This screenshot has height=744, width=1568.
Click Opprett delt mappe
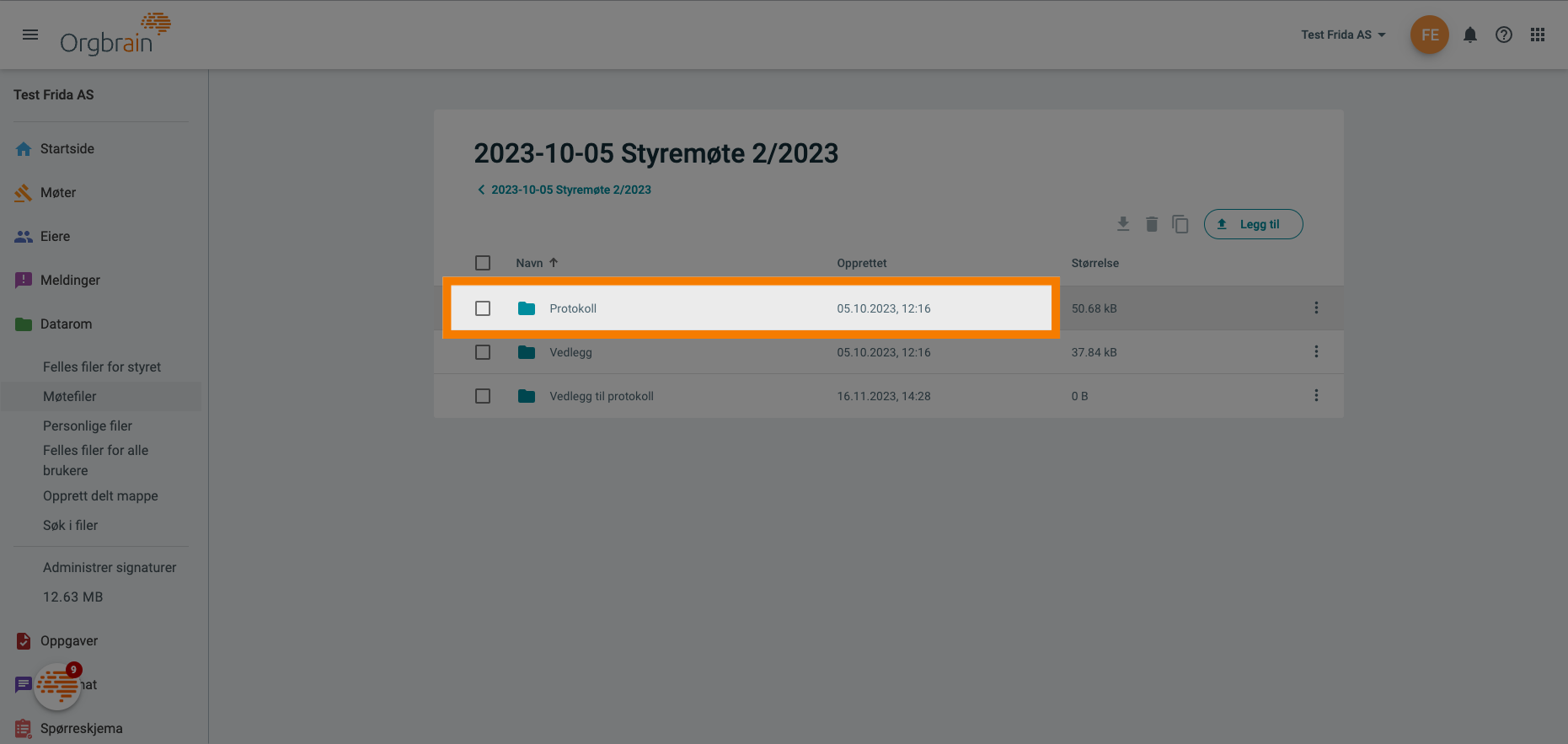[x=100, y=496]
